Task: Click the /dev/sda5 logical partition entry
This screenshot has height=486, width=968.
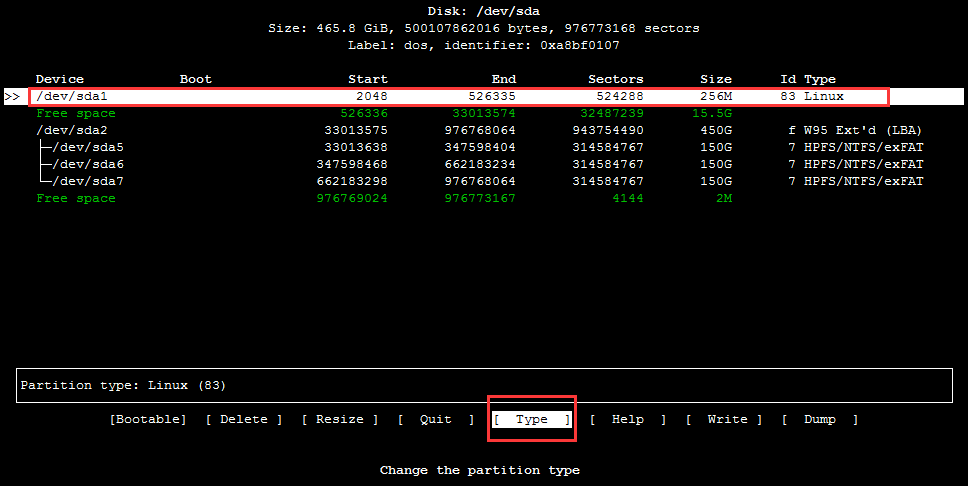Action: (x=88, y=148)
